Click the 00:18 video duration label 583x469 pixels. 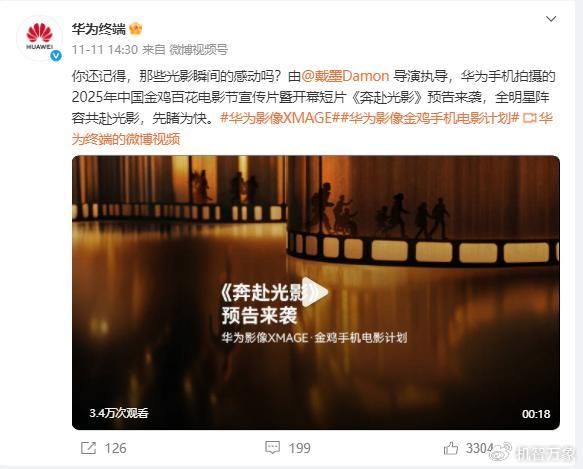[x=536, y=414]
